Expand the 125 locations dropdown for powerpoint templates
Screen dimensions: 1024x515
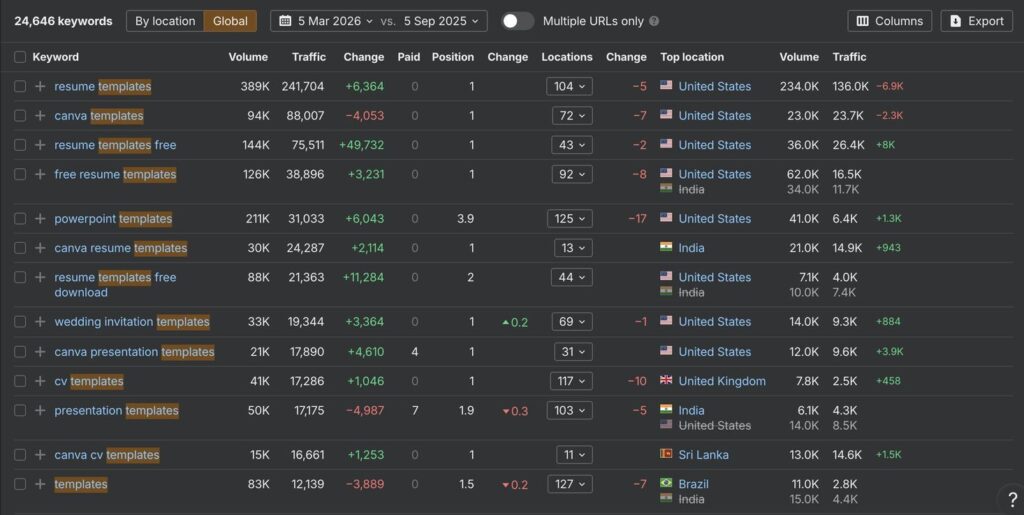point(569,219)
